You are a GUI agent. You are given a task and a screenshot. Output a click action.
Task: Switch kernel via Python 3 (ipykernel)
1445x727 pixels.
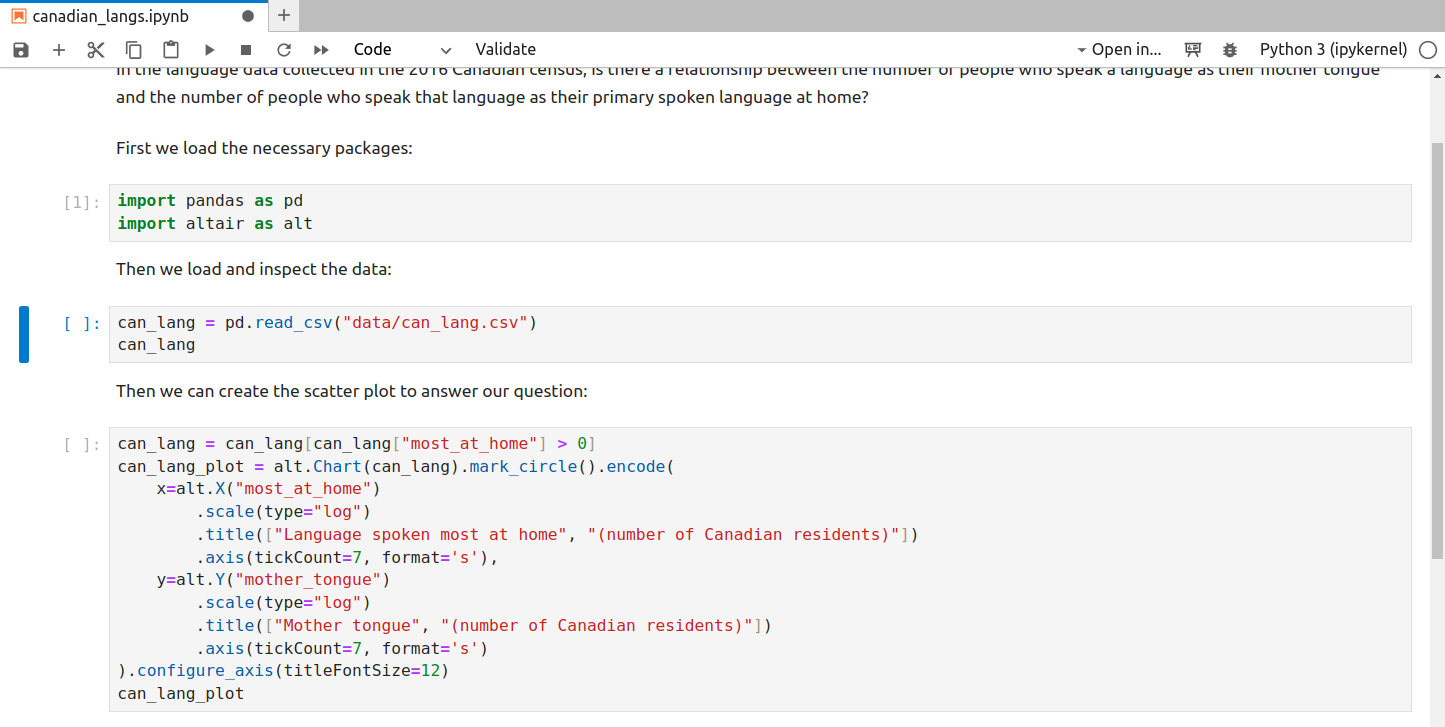(x=1333, y=50)
